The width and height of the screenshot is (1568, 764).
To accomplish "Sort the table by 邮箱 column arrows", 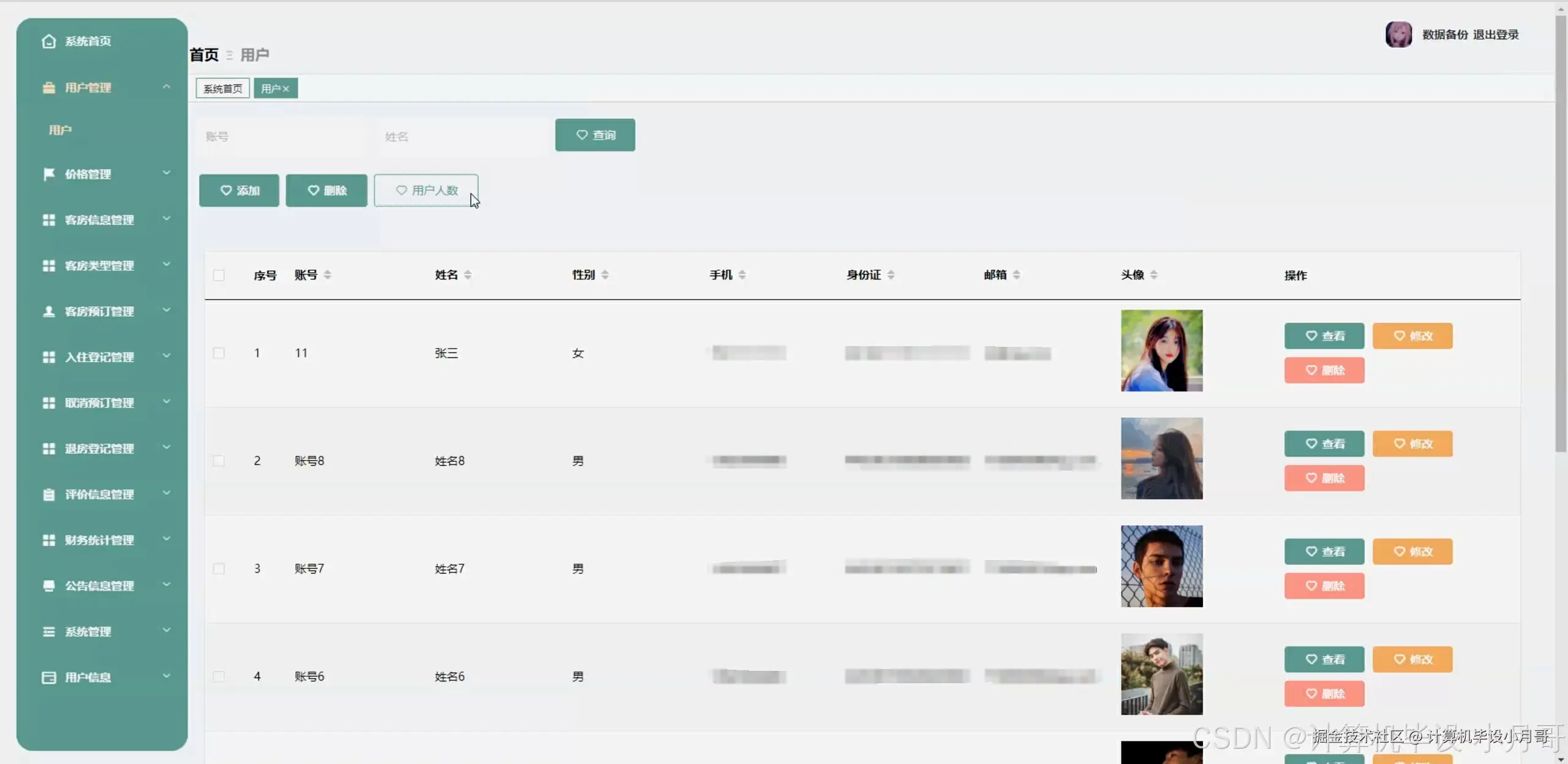I will 1017,275.
